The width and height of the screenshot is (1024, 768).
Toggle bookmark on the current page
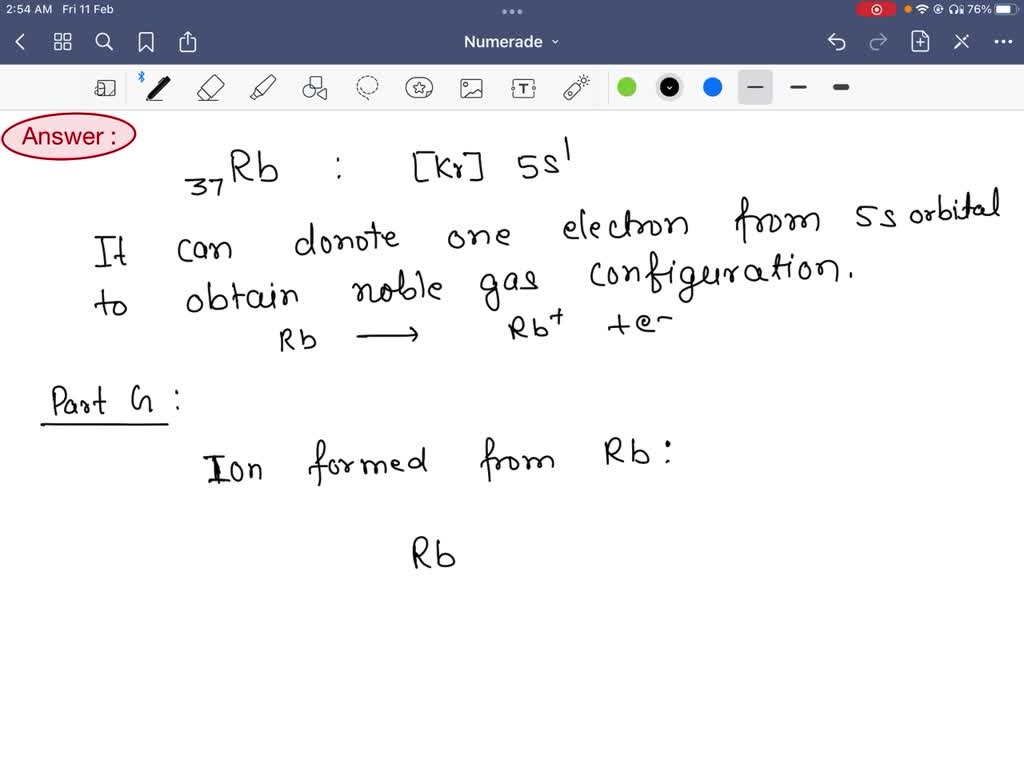coord(146,42)
